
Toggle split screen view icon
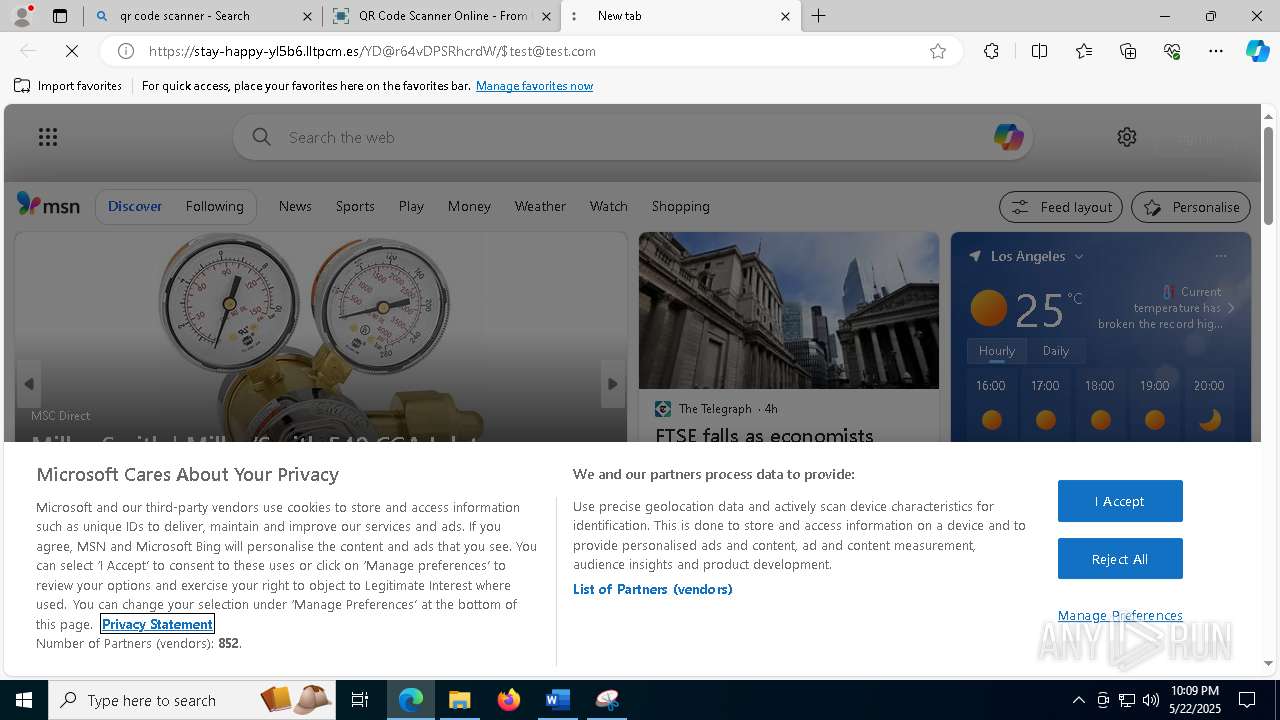pos(1039,51)
